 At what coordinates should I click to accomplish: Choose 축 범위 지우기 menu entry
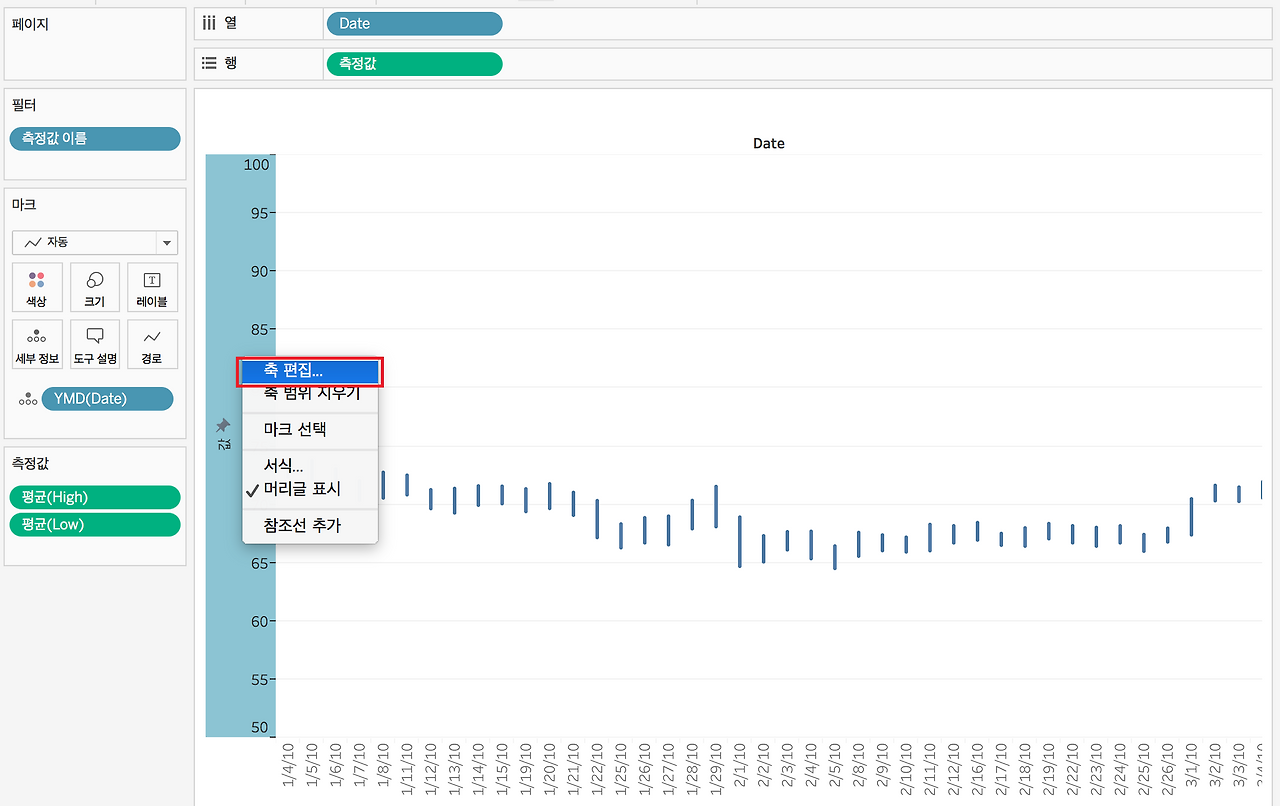click(x=310, y=394)
